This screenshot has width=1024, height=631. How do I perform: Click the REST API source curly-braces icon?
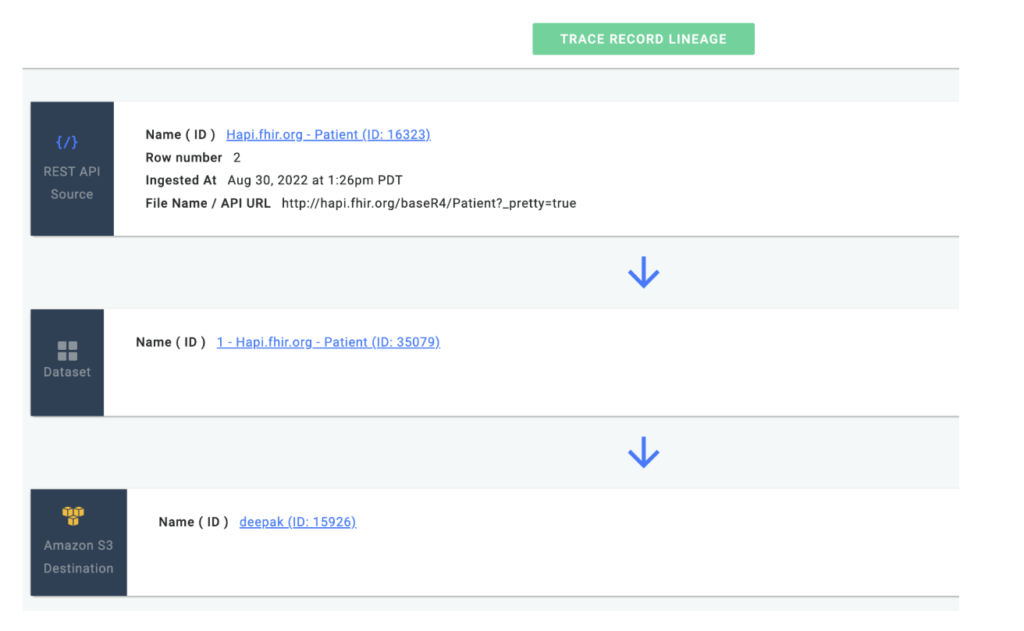pos(67,142)
